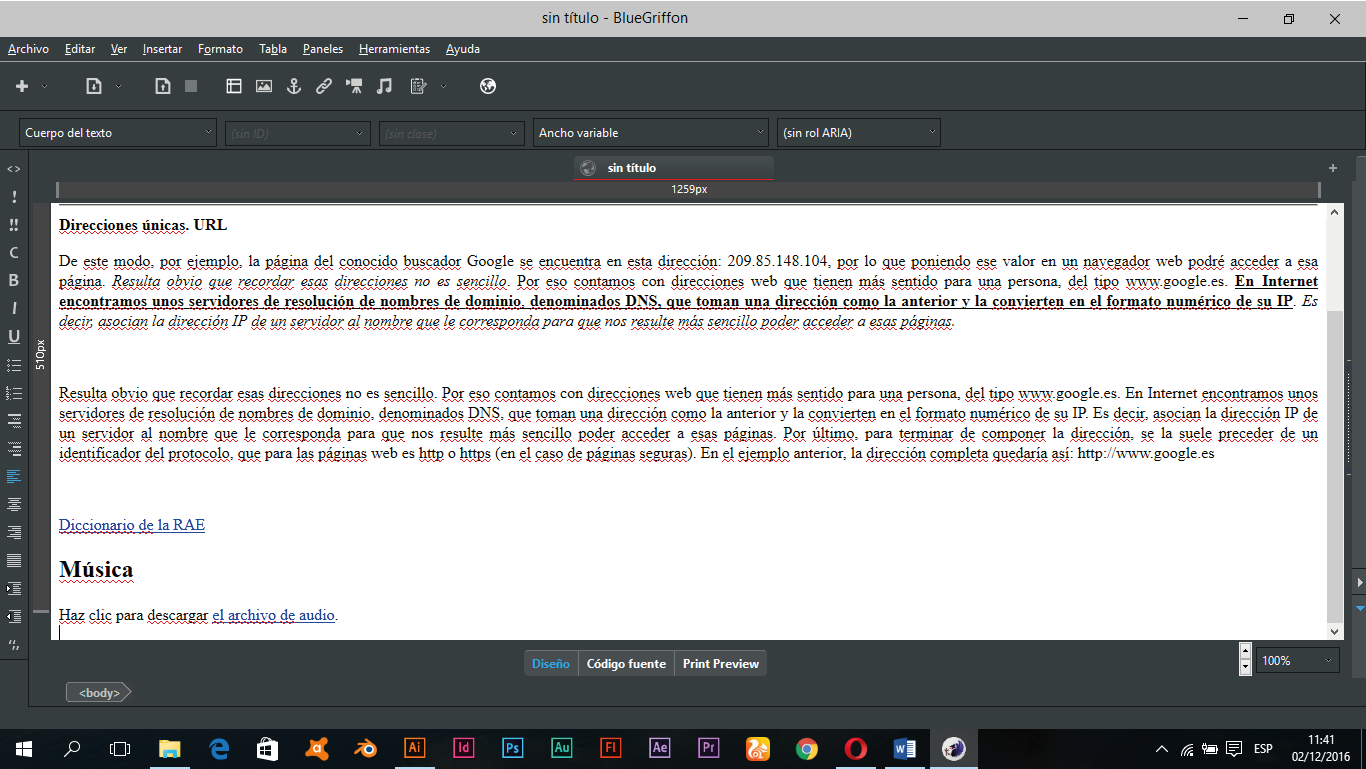Insert audio with the music note icon
Viewport: 1366px width, 769px height.
tap(384, 86)
